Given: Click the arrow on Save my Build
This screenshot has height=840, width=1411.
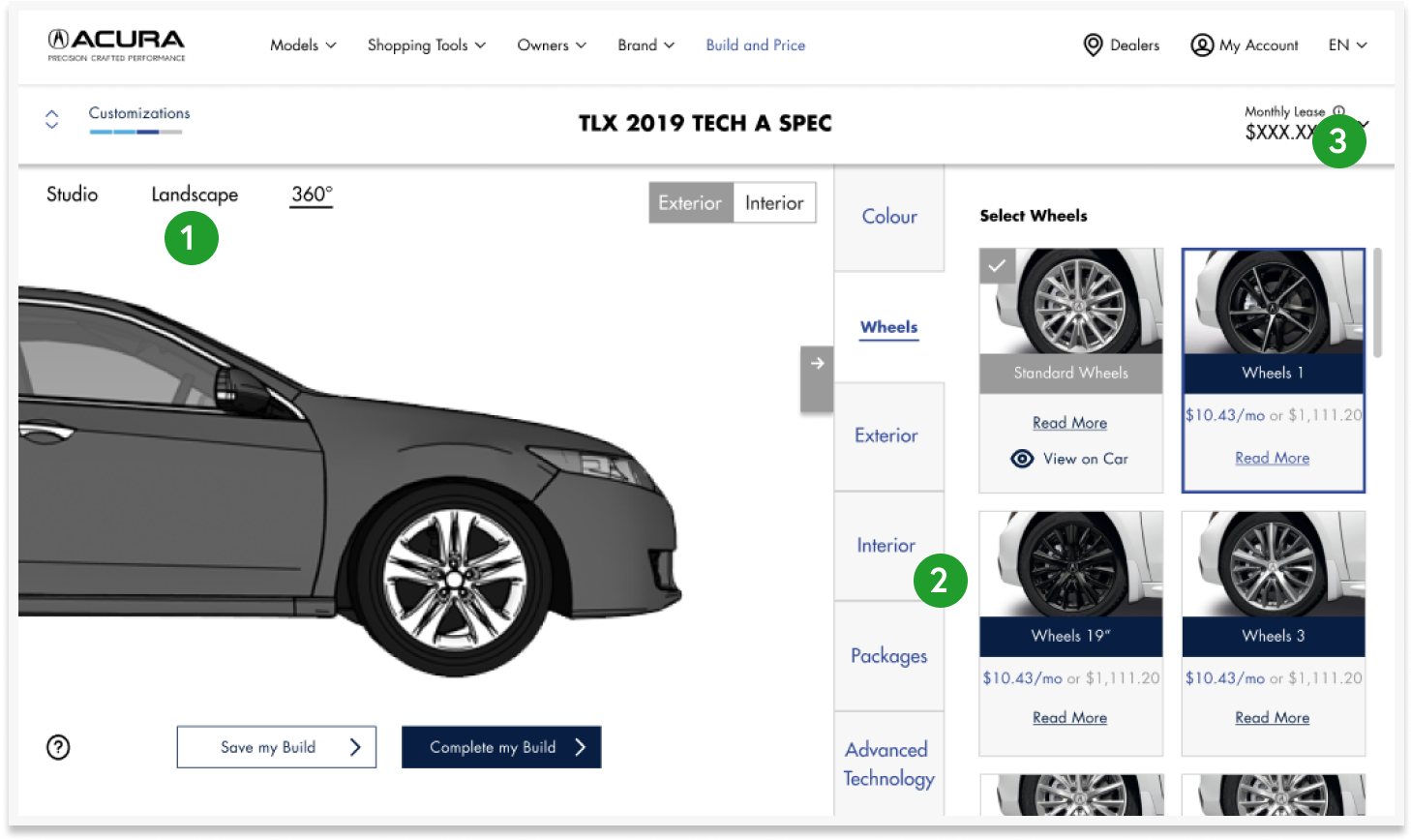Looking at the screenshot, I should click(x=355, y=747).
